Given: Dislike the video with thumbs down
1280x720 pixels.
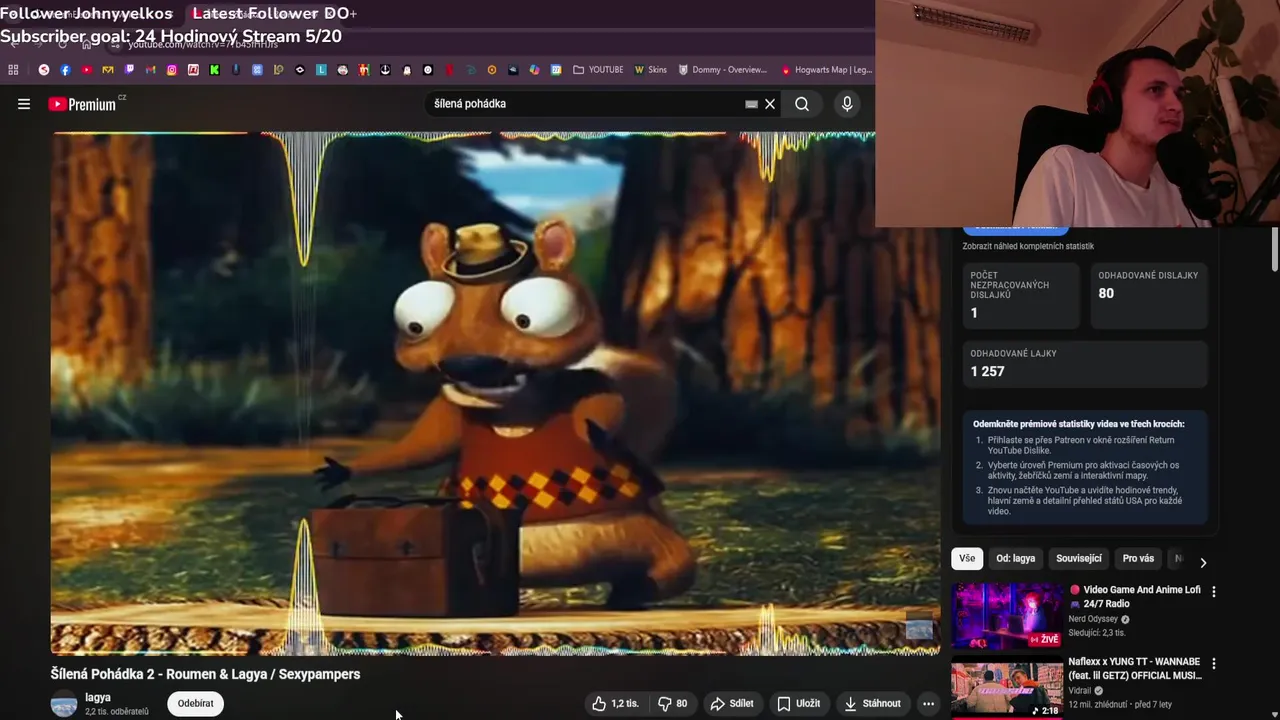Looking at the screenshot, I should [x=673, y=704].
